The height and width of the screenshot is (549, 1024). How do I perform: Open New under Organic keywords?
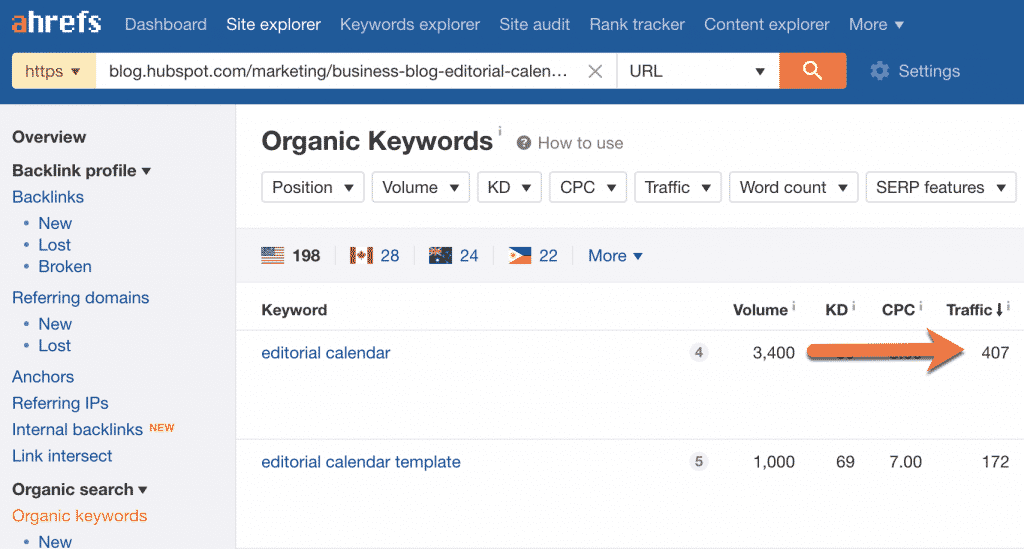[55, 542]
